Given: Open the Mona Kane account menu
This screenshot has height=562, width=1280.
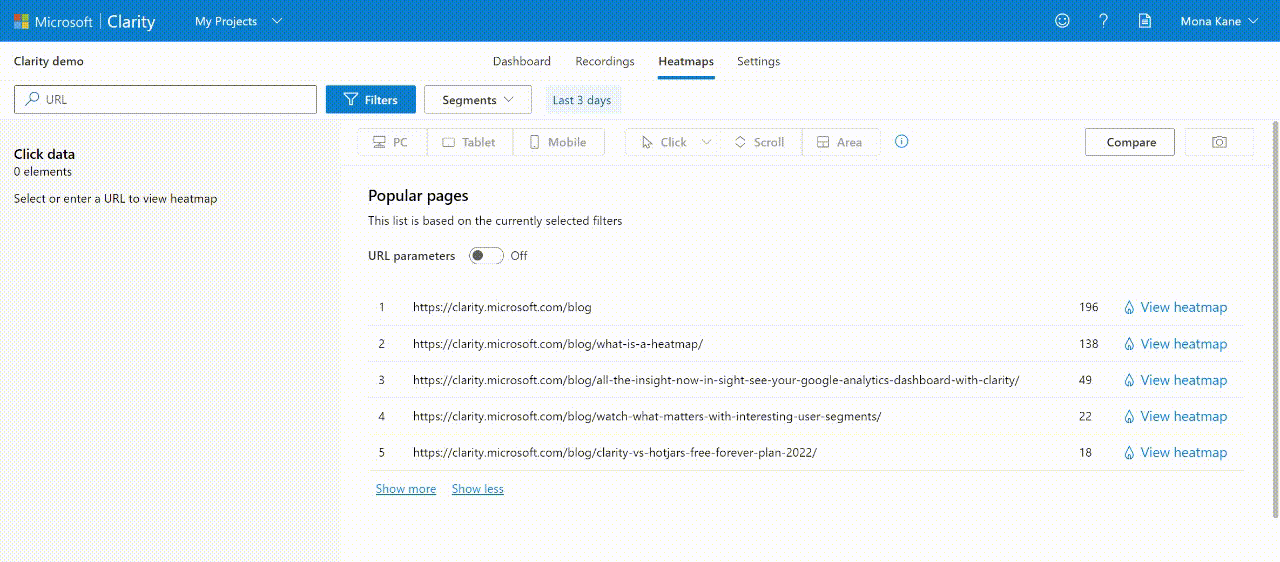Looking at the screenshot, I should click(x=1219, y=21).
